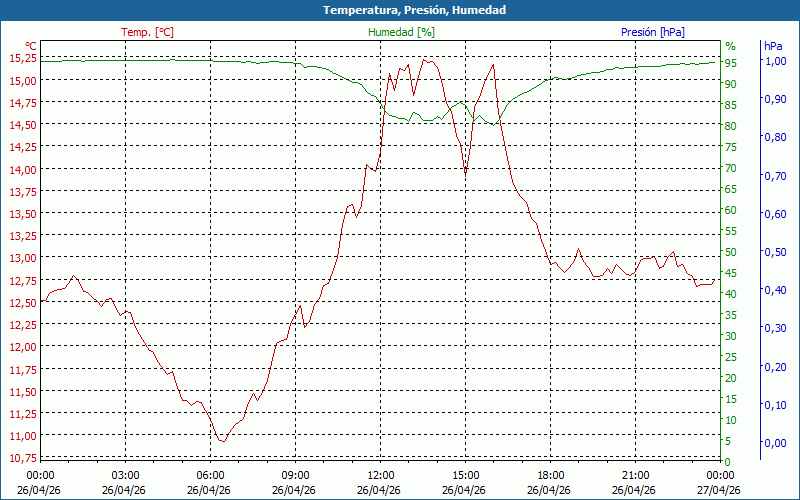Click the 18:00 time axis label
The width and height of the screenshot is (800, 500).
pos(551,475)
